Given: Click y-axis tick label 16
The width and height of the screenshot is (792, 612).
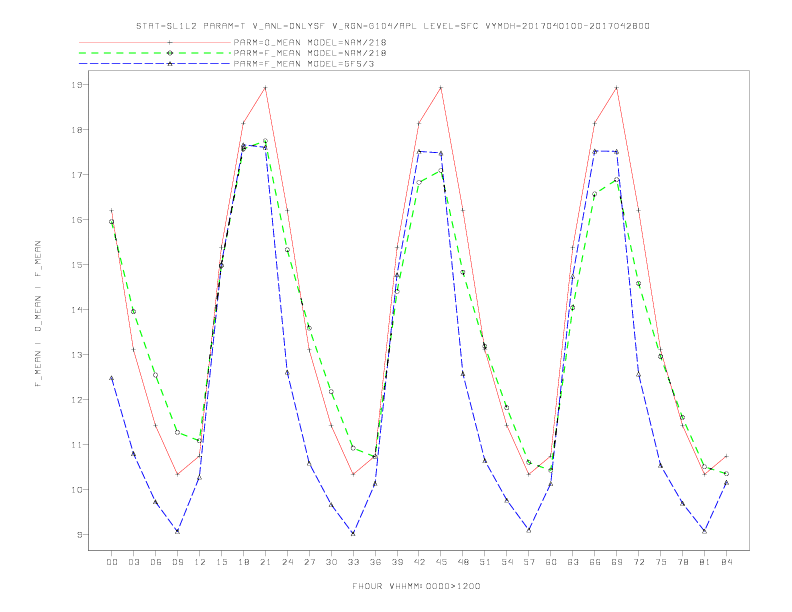Looking at the screenshot, I should click(76, 220).
